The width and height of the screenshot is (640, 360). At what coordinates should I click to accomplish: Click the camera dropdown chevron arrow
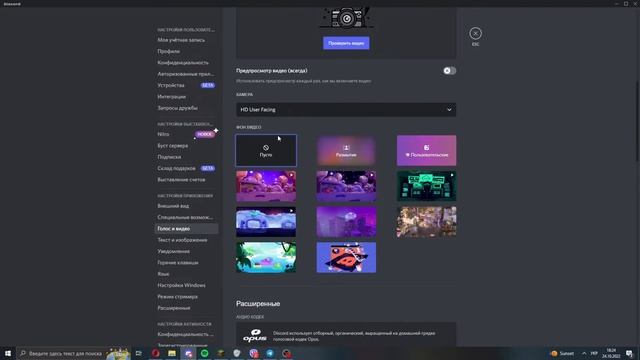pyautogui.click(x=449, y=109)
